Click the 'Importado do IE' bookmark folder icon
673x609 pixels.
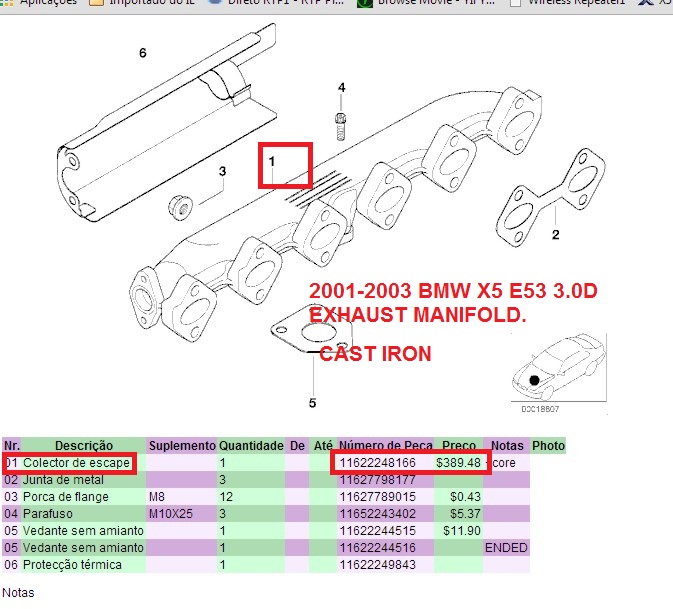tap(97, 3)
